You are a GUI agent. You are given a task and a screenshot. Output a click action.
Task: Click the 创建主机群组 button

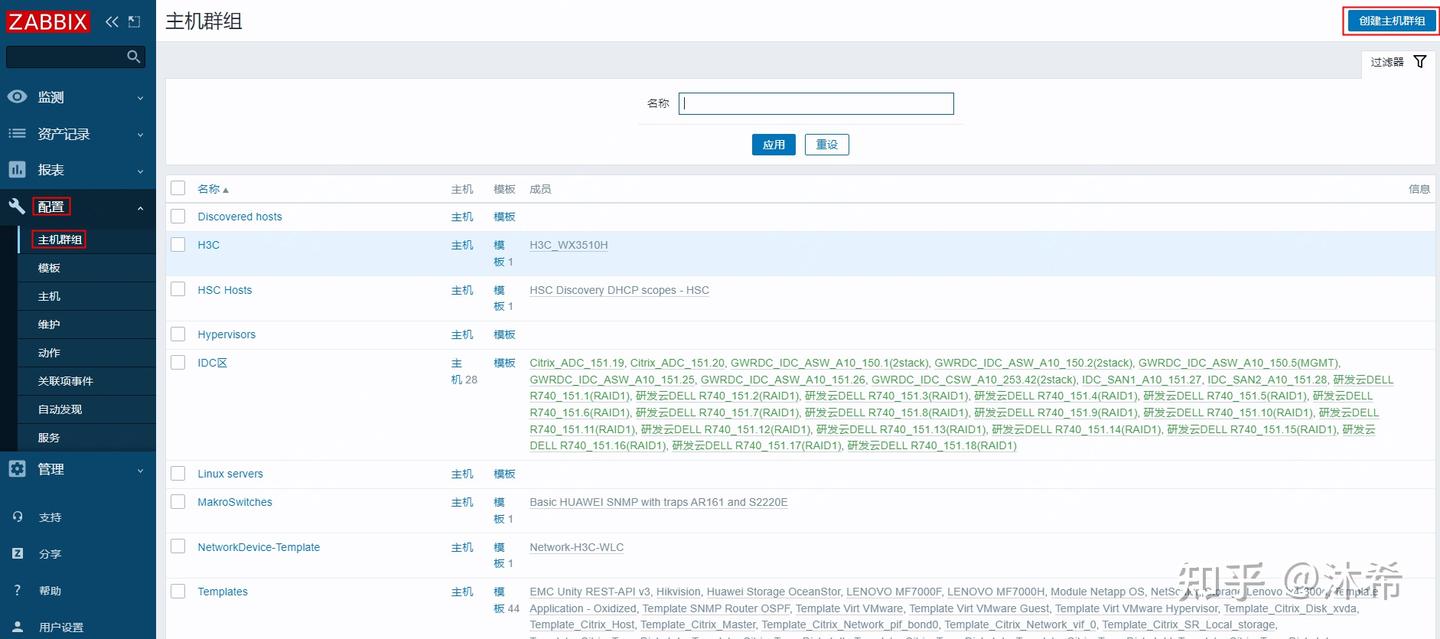pyautogui.click(x=1390, y=20)
